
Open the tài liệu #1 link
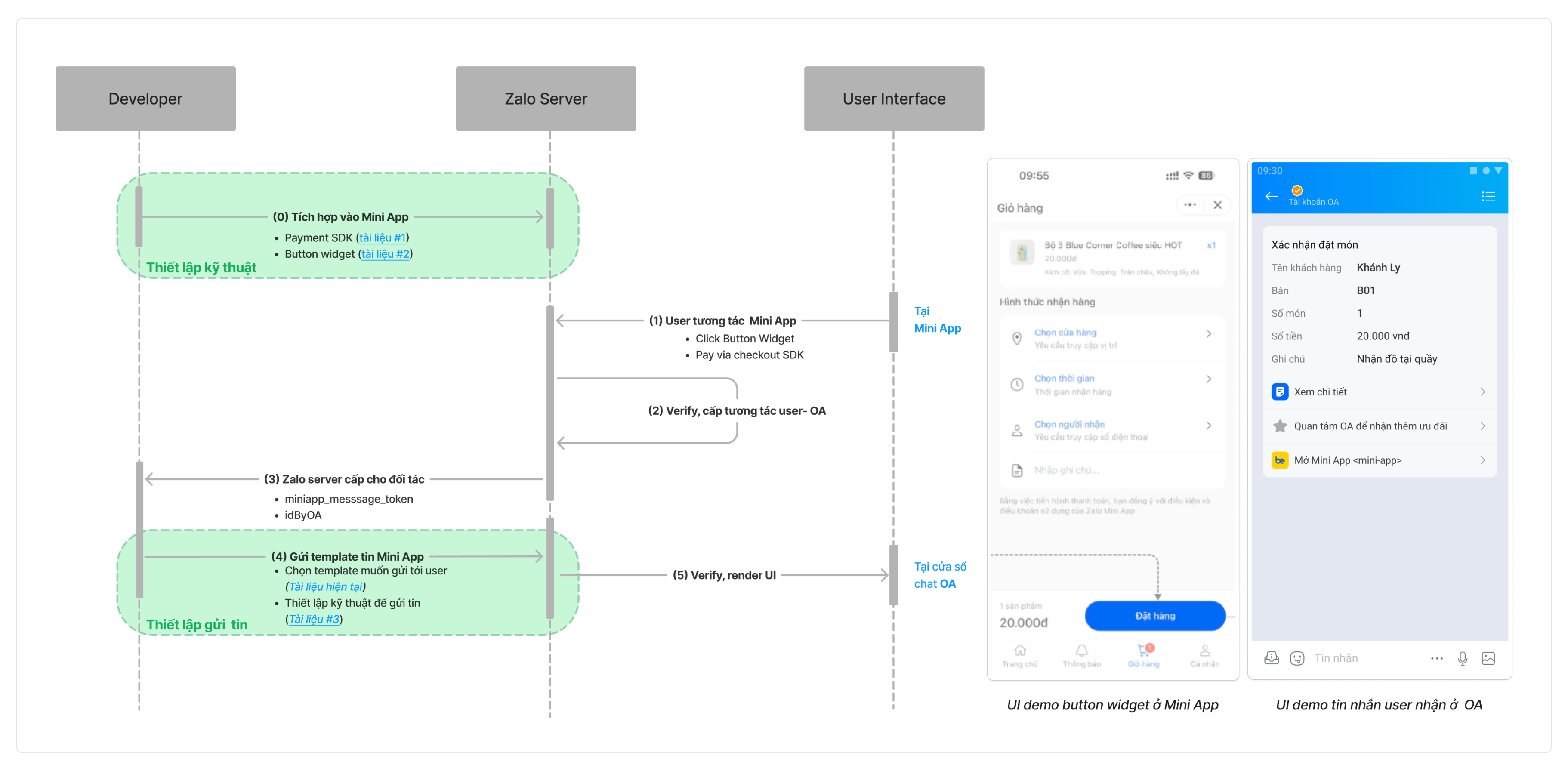[382, 238]
